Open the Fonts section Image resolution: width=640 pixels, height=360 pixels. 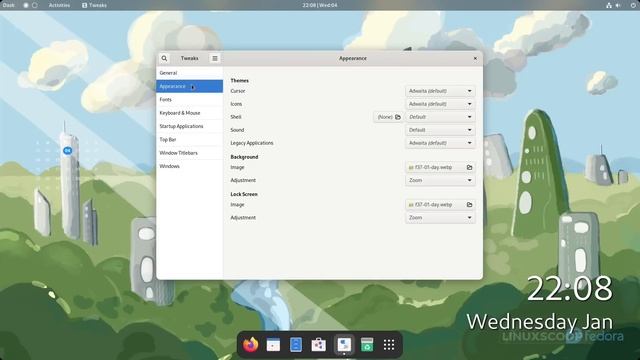click(x=189, y=100)
